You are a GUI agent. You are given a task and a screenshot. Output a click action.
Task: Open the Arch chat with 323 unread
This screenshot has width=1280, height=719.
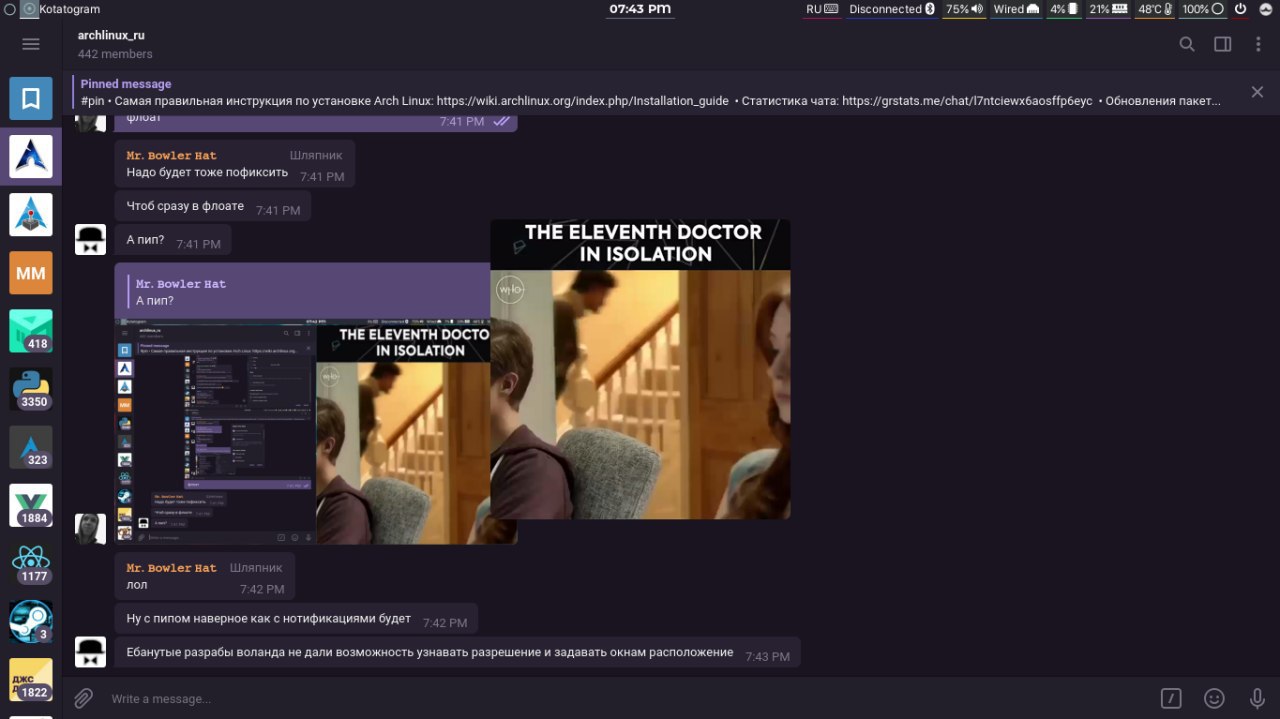coord(31,447)
